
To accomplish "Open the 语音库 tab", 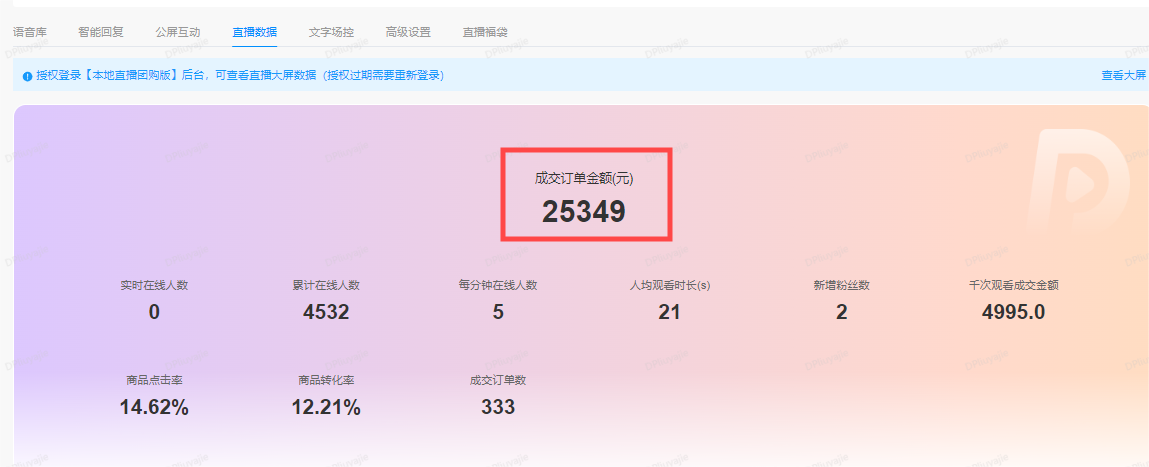I will [30, 32].
